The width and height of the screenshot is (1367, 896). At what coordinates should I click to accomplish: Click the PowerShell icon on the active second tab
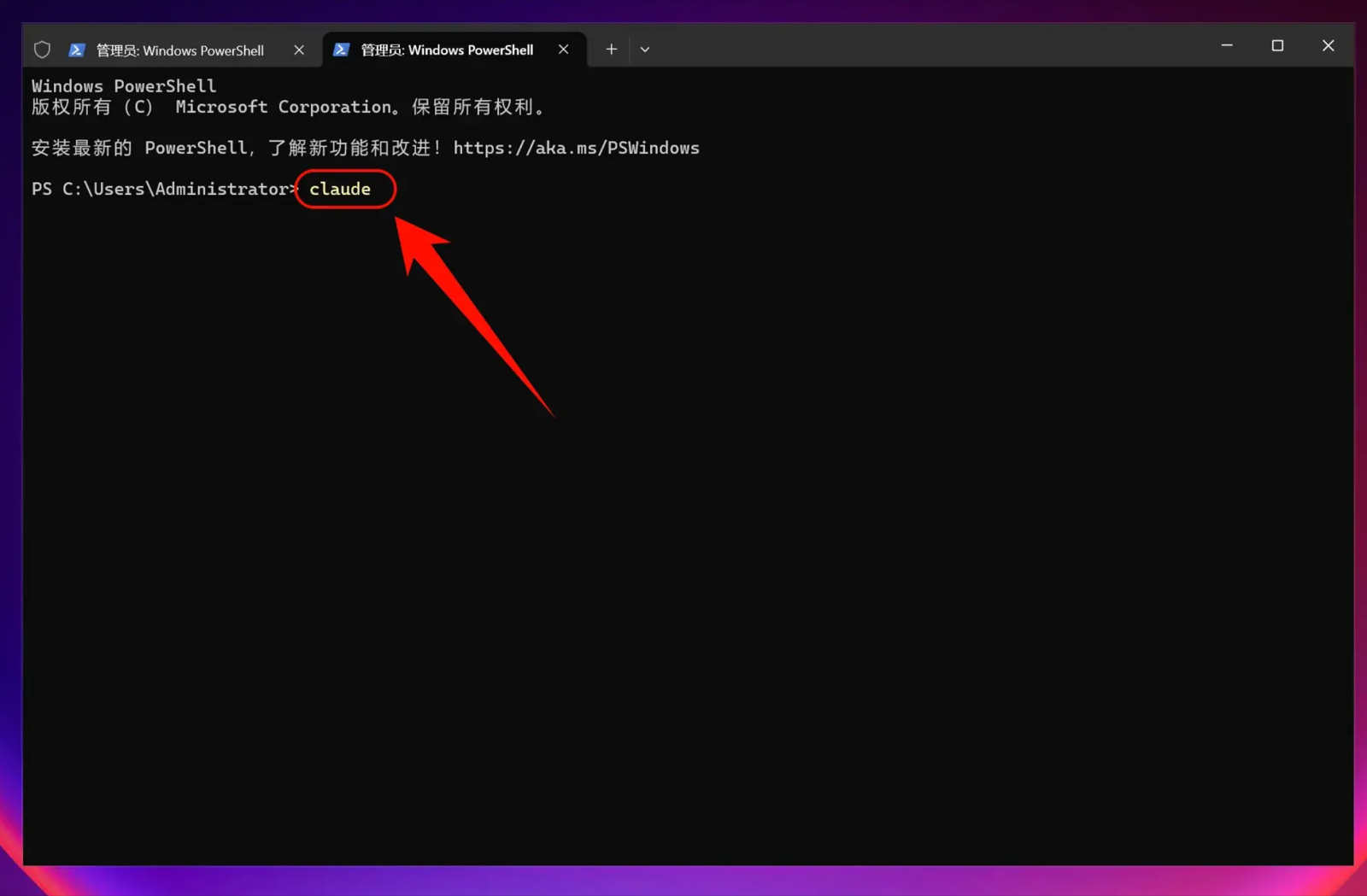[x=341, y=50]
